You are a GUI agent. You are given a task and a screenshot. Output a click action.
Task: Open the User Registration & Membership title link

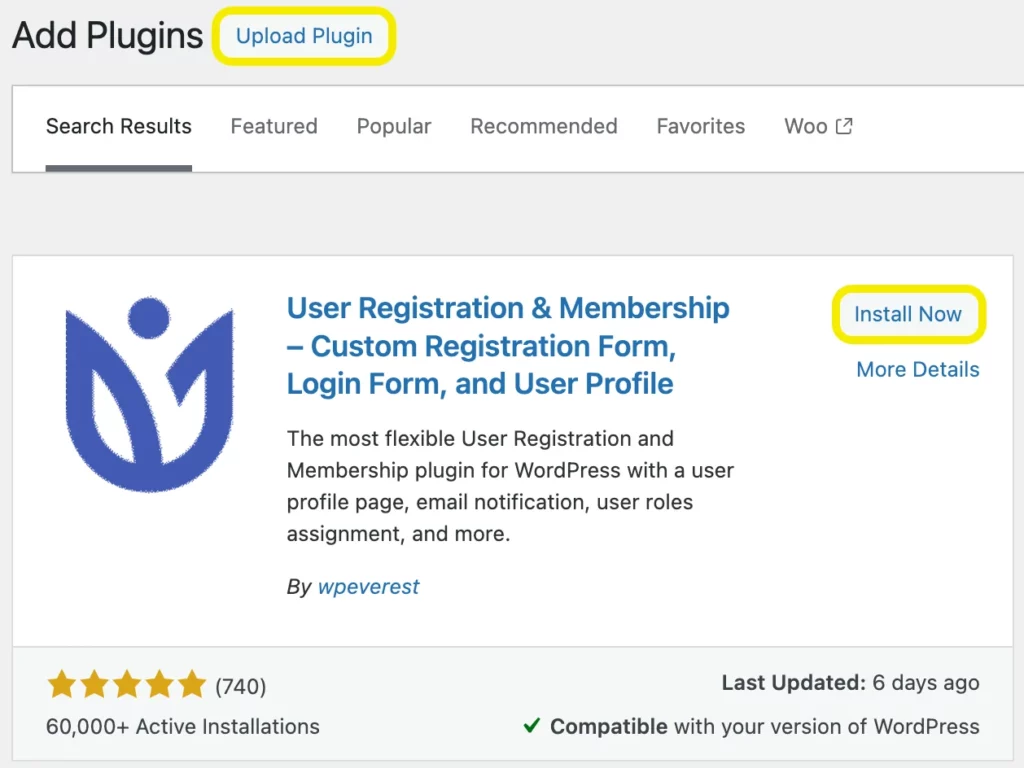tap(508, 345)
